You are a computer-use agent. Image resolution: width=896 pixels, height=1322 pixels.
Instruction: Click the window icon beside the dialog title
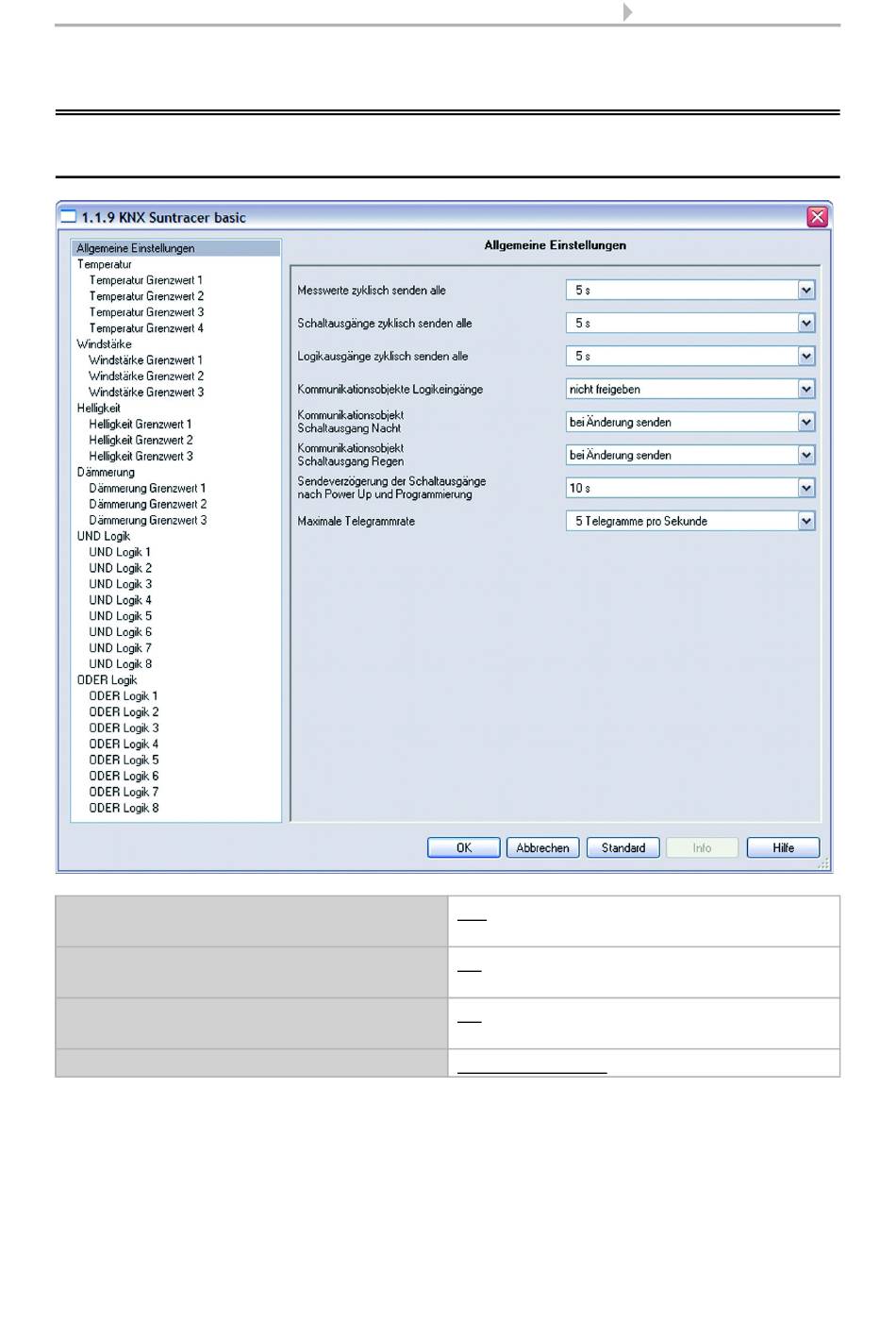68,217
